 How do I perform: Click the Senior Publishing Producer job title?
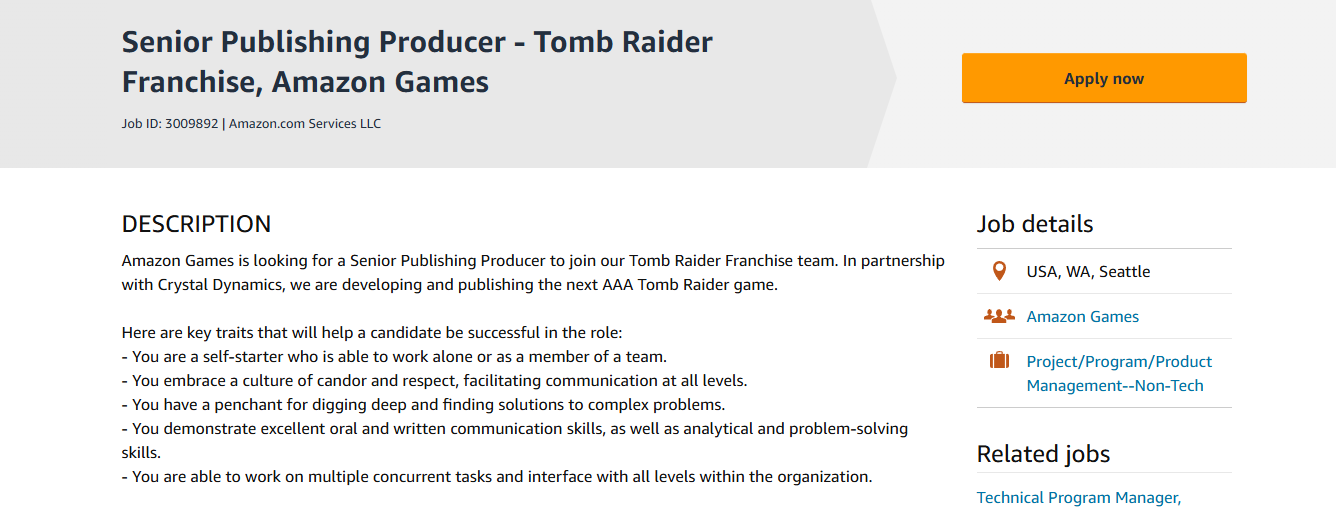pos(418,61)
